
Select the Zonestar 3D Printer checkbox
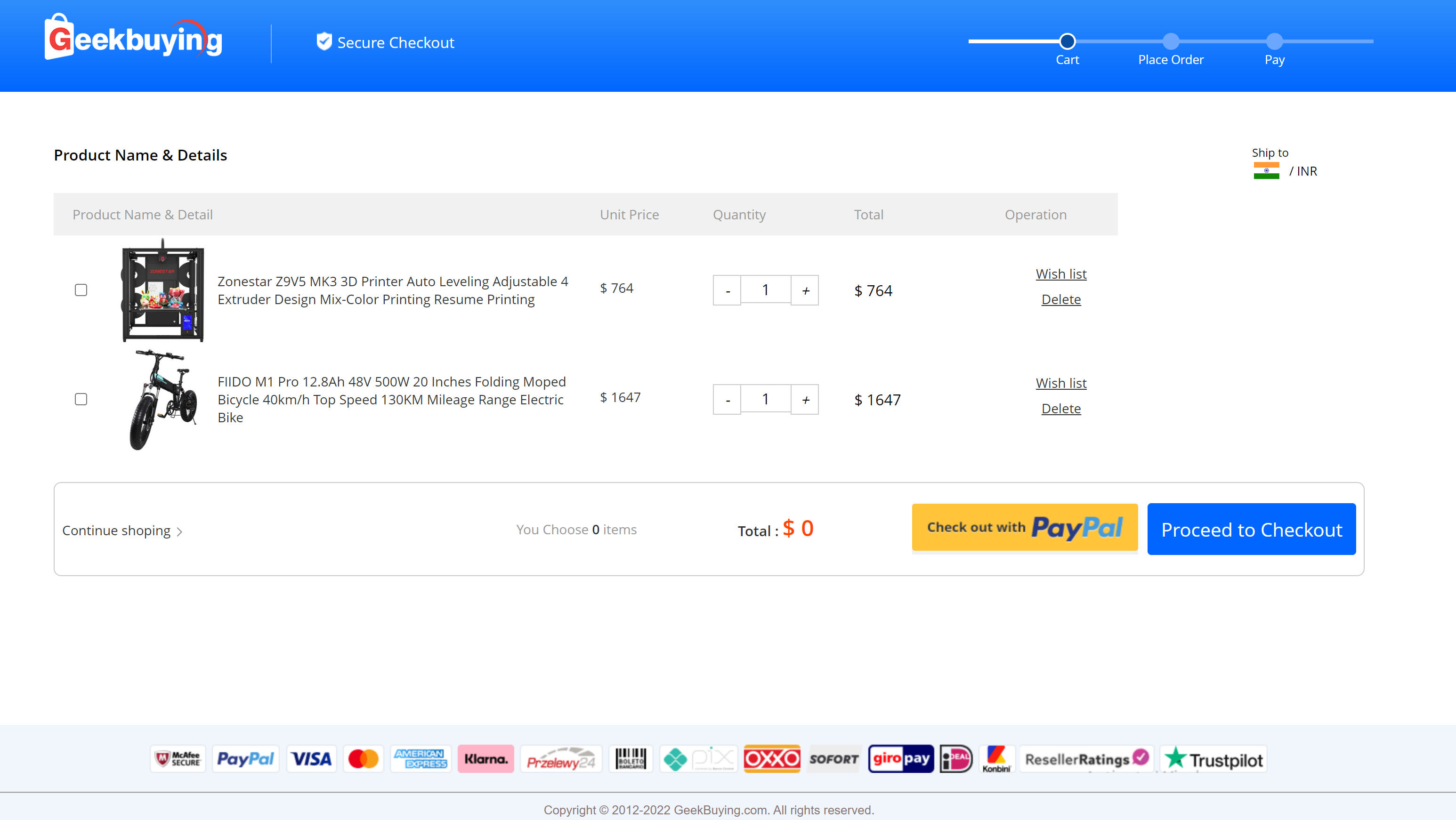(x=81, y=290)
